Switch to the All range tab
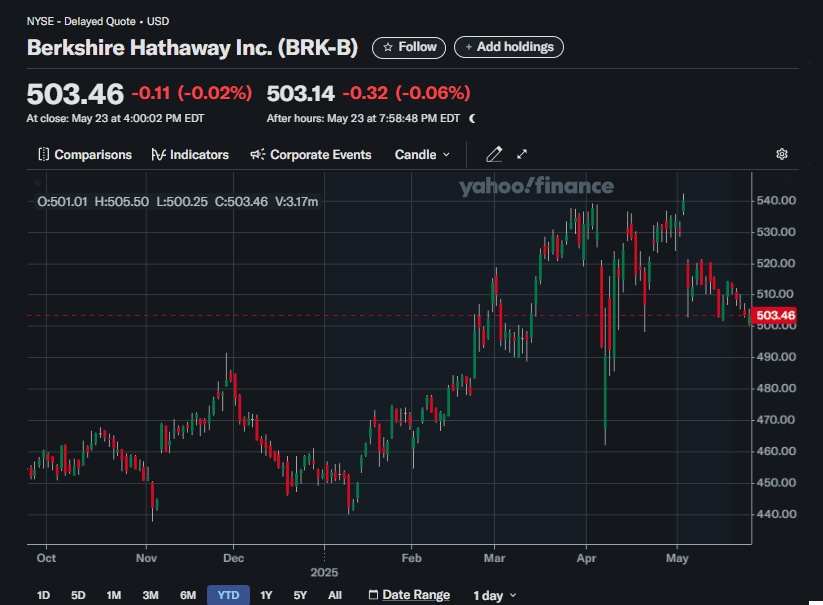Image resolution: width=823 pixels, height=605 pixels. [335, 595]
